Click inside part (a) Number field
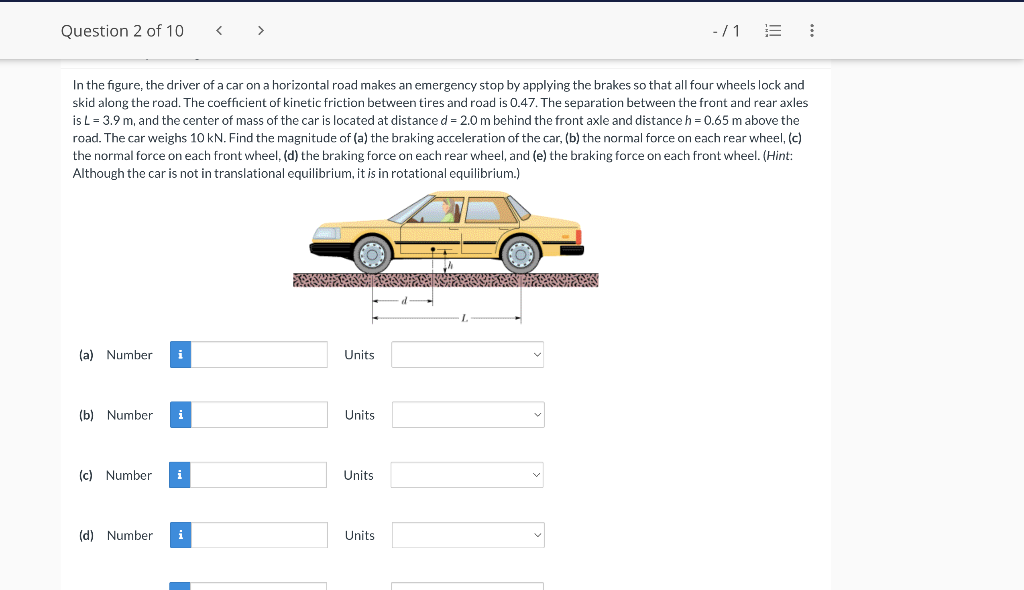1024x590 pixels. tap(258, 354)
